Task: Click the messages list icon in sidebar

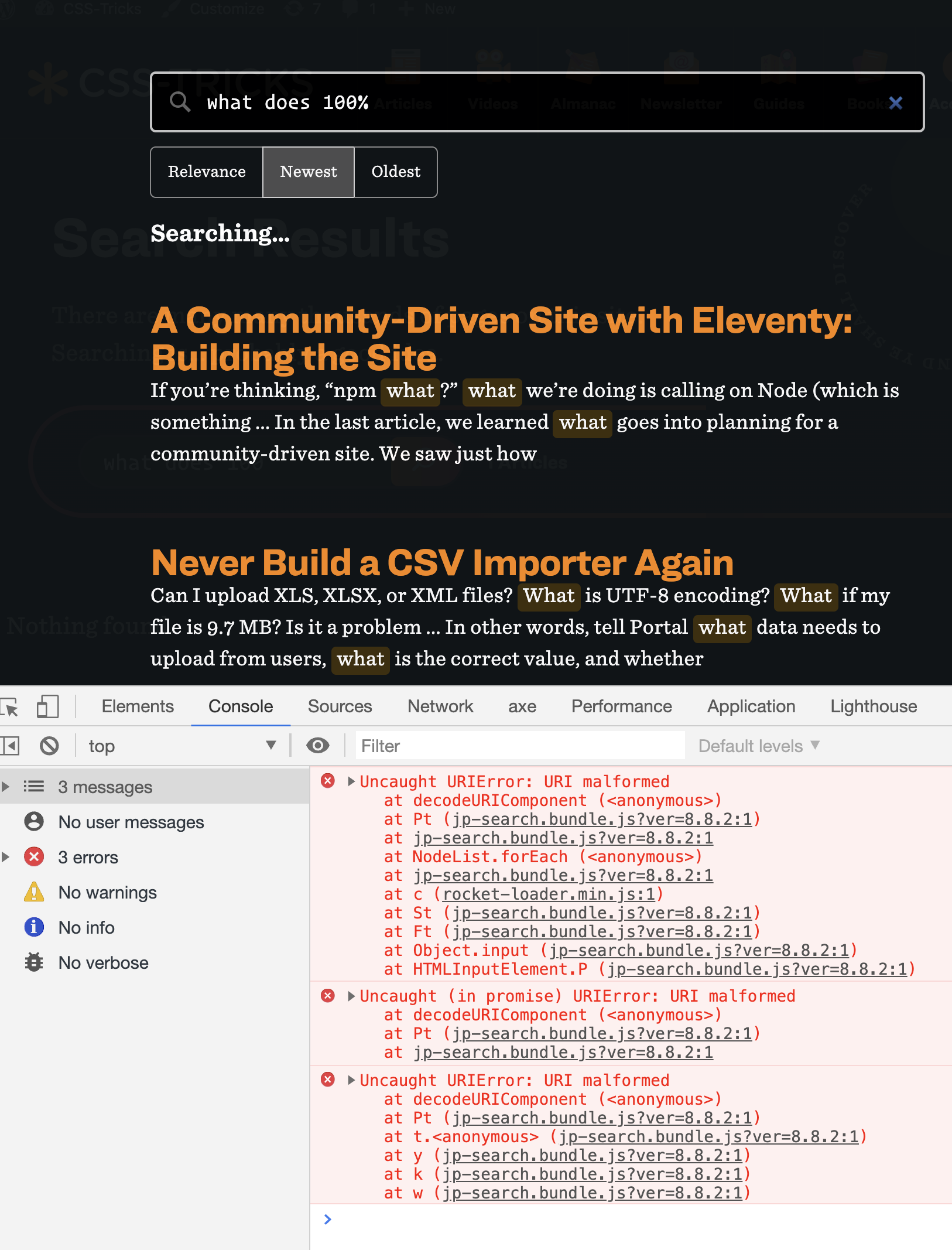Action: pos(34,786)
